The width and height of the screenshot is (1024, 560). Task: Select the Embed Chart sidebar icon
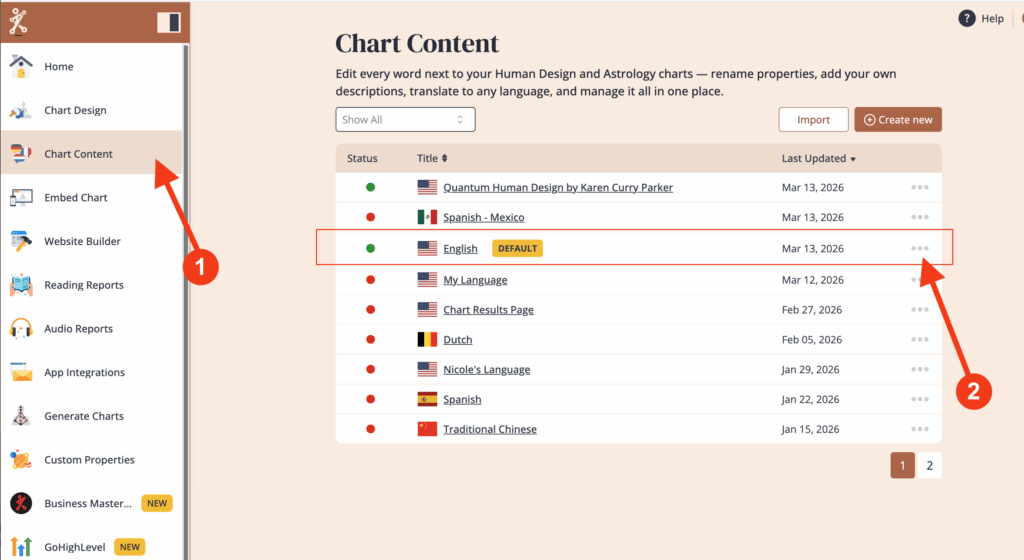21,198
